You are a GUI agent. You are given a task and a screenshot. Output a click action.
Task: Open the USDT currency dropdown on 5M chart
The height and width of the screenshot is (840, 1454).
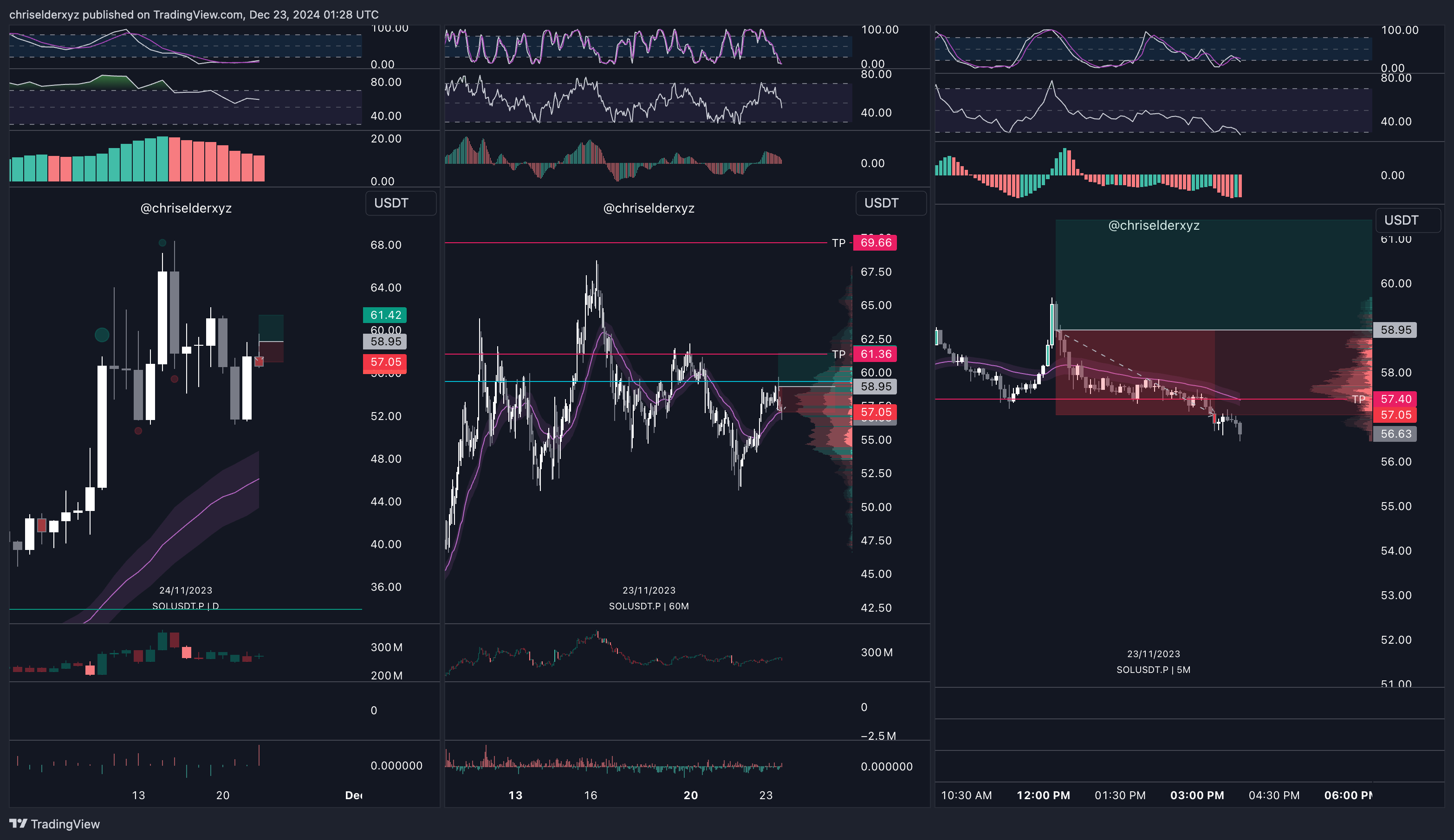click(x=1408, y=220)
